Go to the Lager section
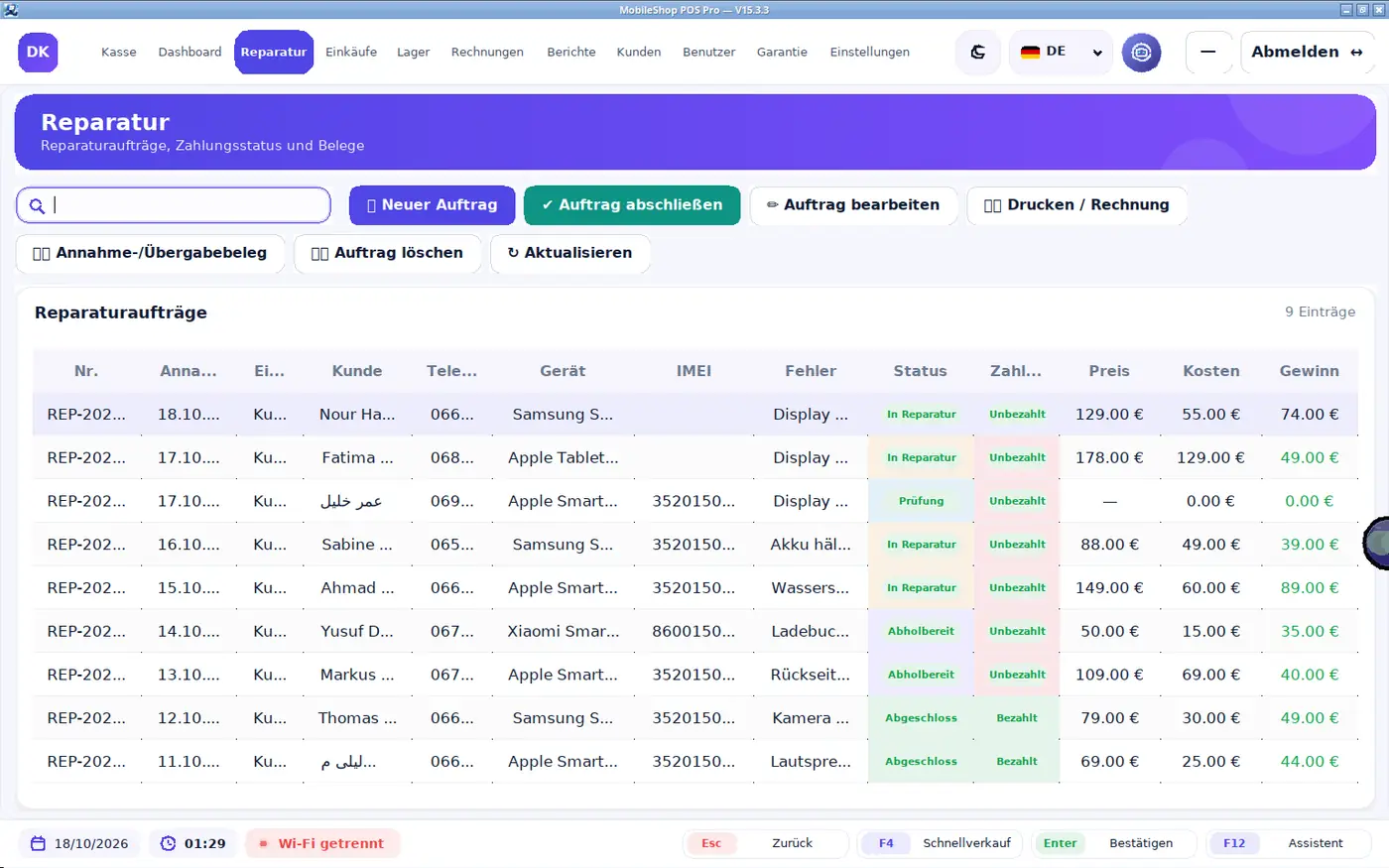Image resolution: width=1389 pixels, height=868 pixels. (413, 52)
